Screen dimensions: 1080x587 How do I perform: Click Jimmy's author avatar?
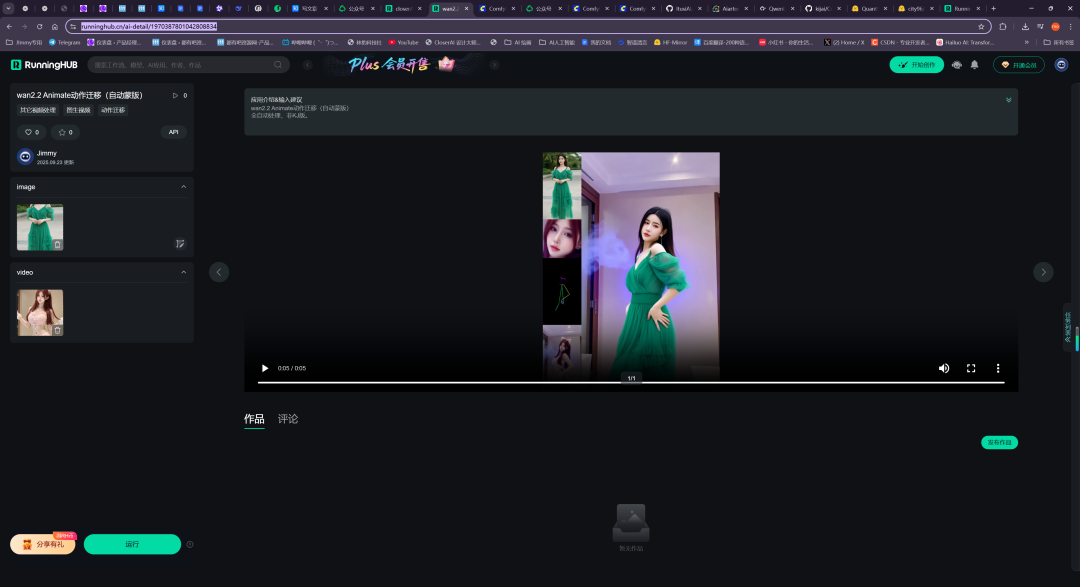25,157
